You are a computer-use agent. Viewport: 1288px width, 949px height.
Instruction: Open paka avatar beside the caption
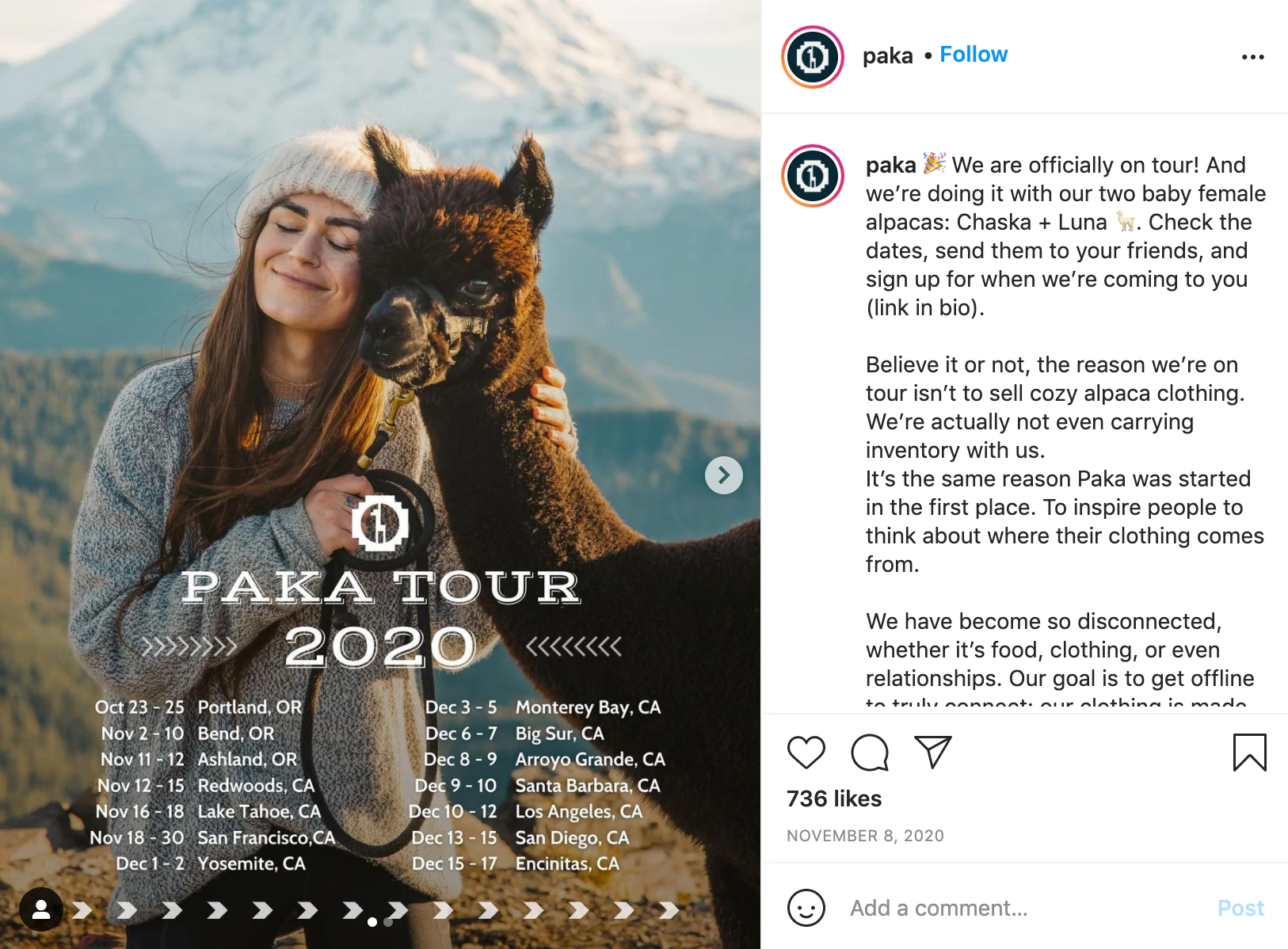(813, 176)
